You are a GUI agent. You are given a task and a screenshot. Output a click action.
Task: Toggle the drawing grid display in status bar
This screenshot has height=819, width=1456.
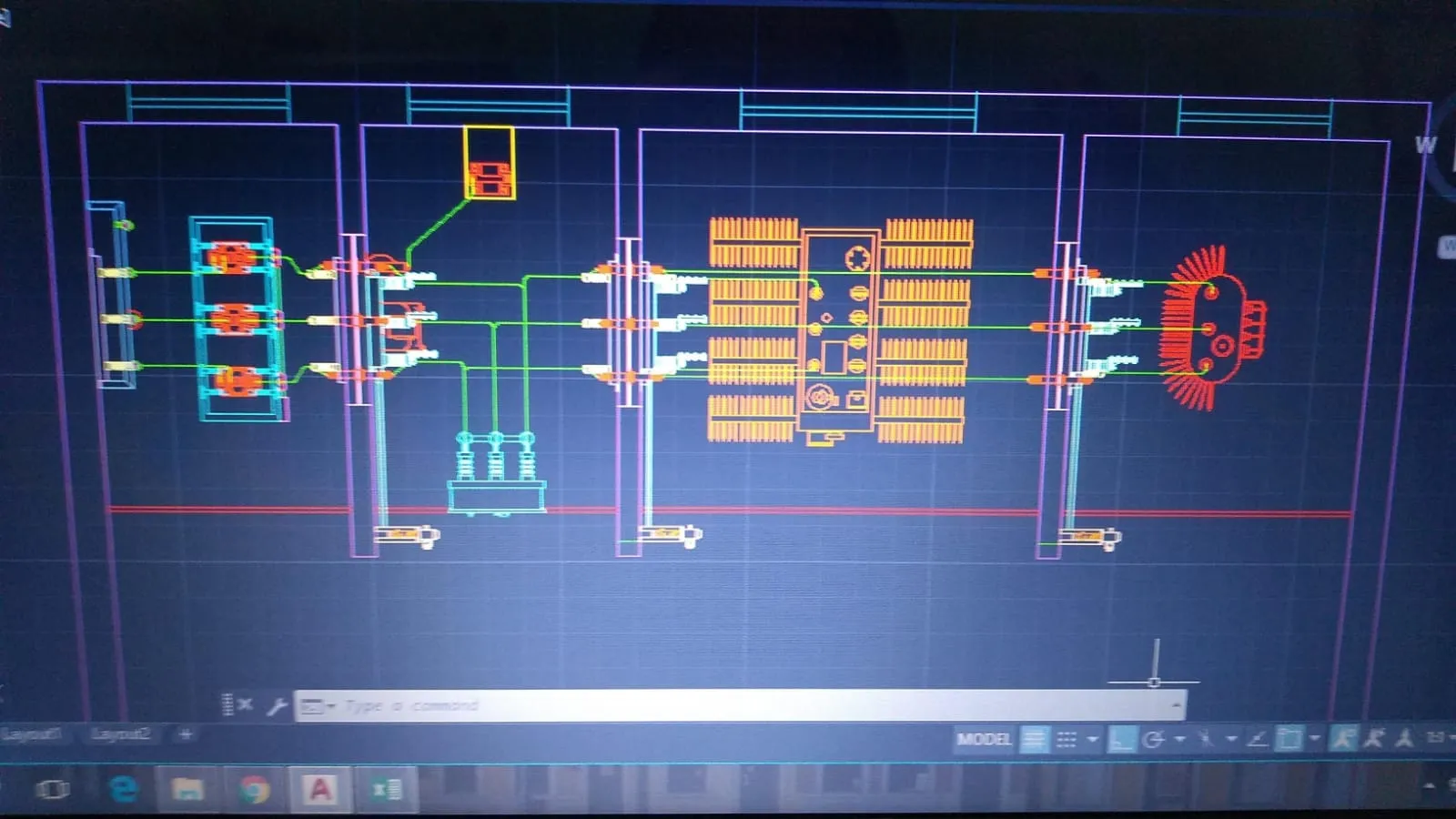coord(1034,739)
